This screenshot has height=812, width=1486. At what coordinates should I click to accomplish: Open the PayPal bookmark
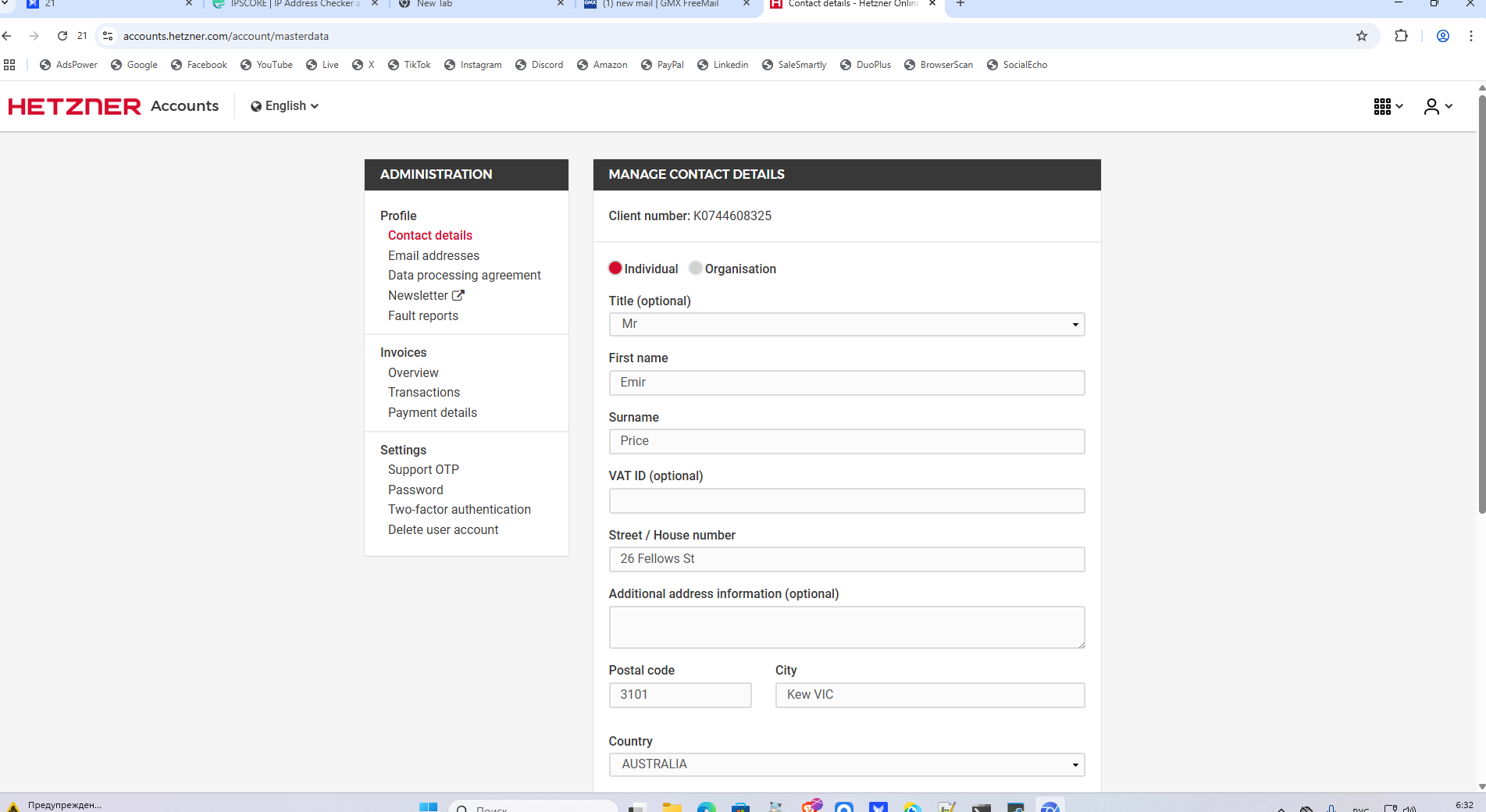662,65
